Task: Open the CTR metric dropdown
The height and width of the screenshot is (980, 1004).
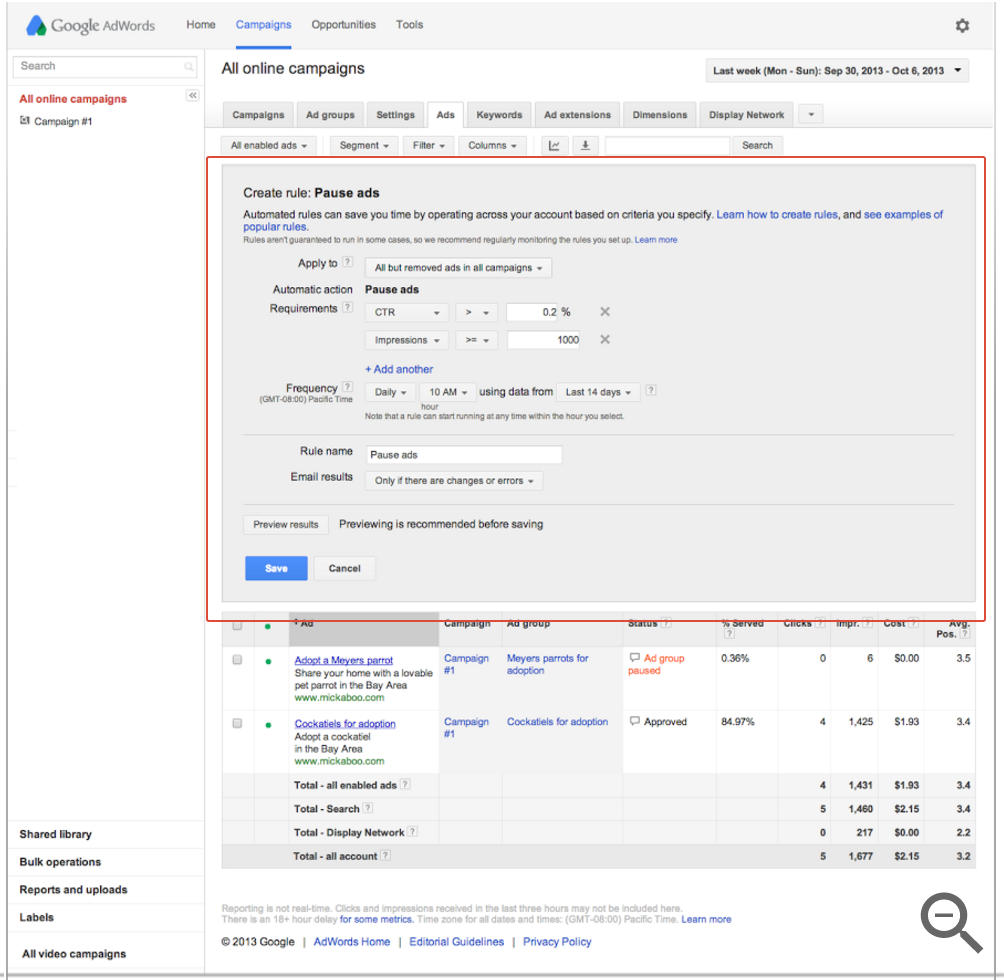Action: click(407, 312)
